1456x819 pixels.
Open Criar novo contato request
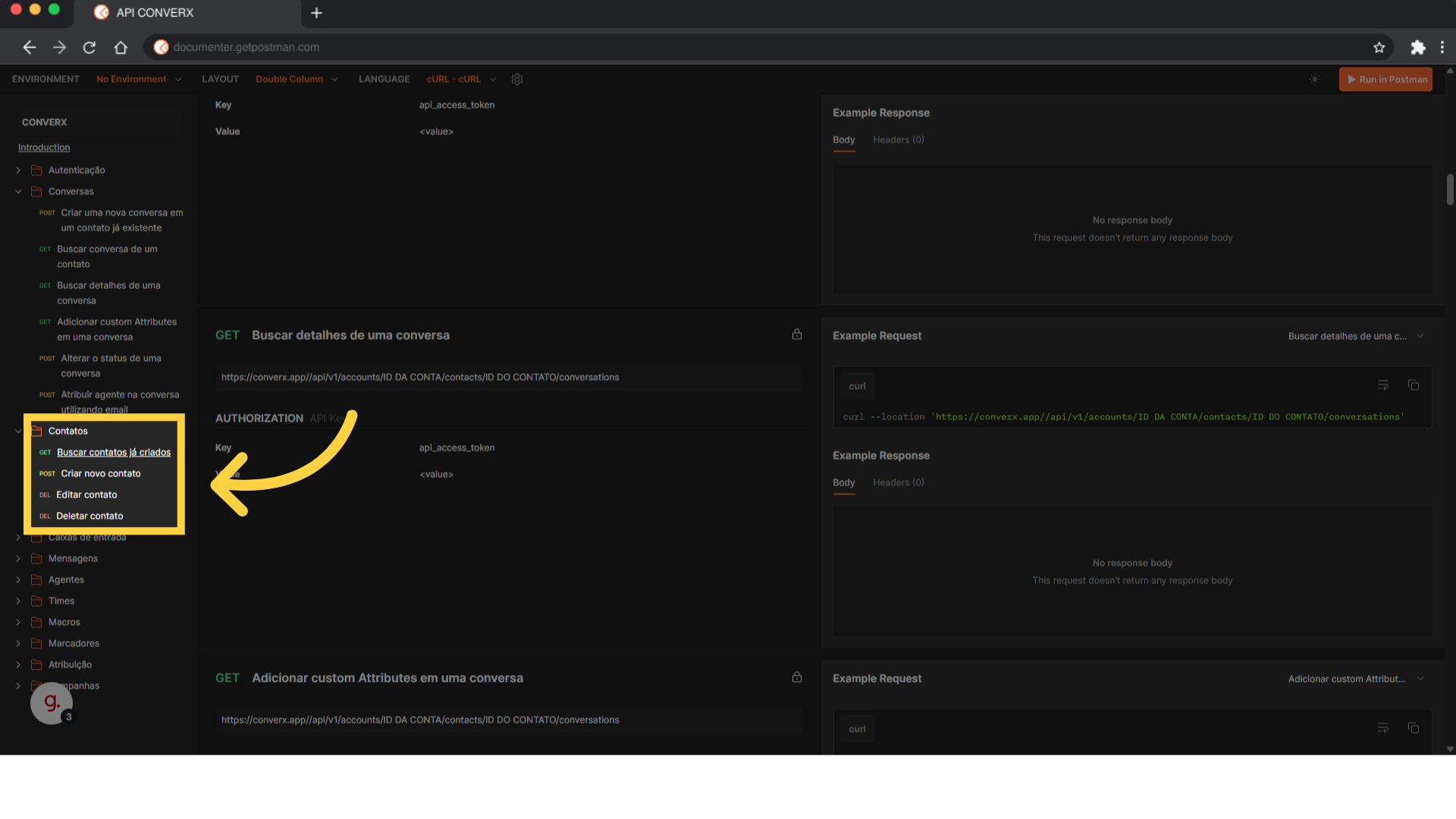coord(101,473)
